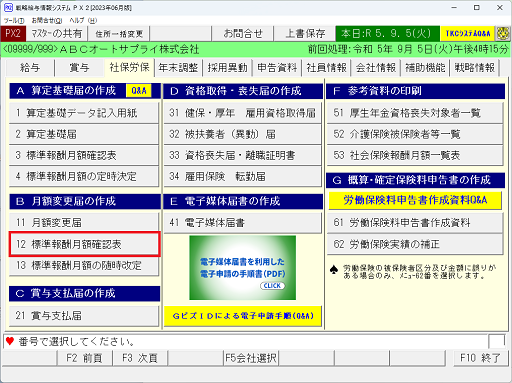Select the 社保労保 tab

tap(129, 67)
